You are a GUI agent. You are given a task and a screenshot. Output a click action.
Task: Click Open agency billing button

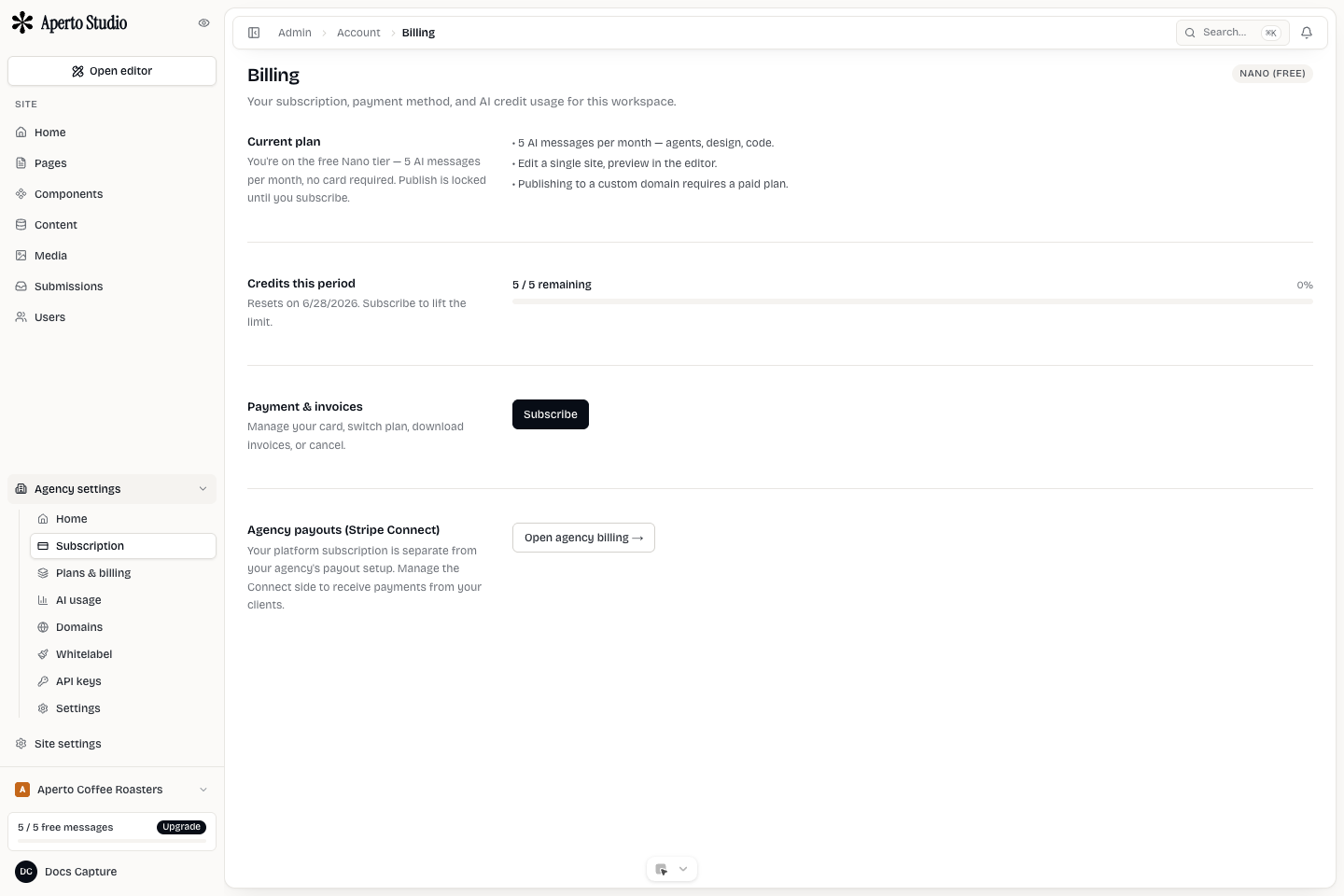pos(583,538)
